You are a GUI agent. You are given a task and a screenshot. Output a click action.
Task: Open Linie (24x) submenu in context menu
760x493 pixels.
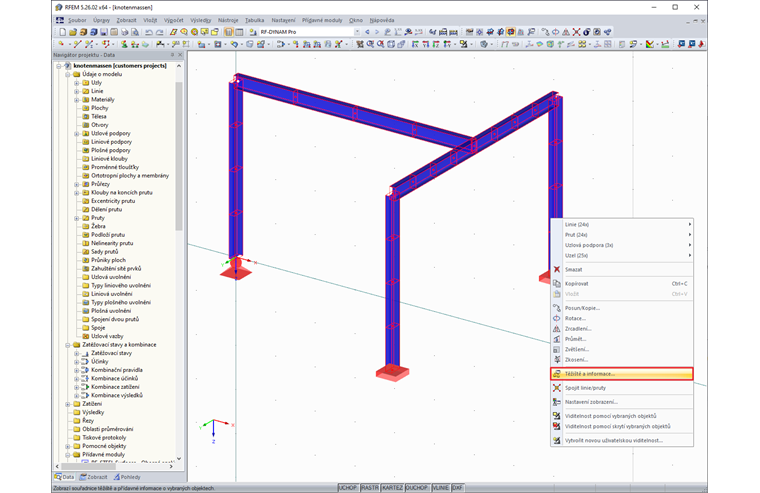tap(621, 224)
